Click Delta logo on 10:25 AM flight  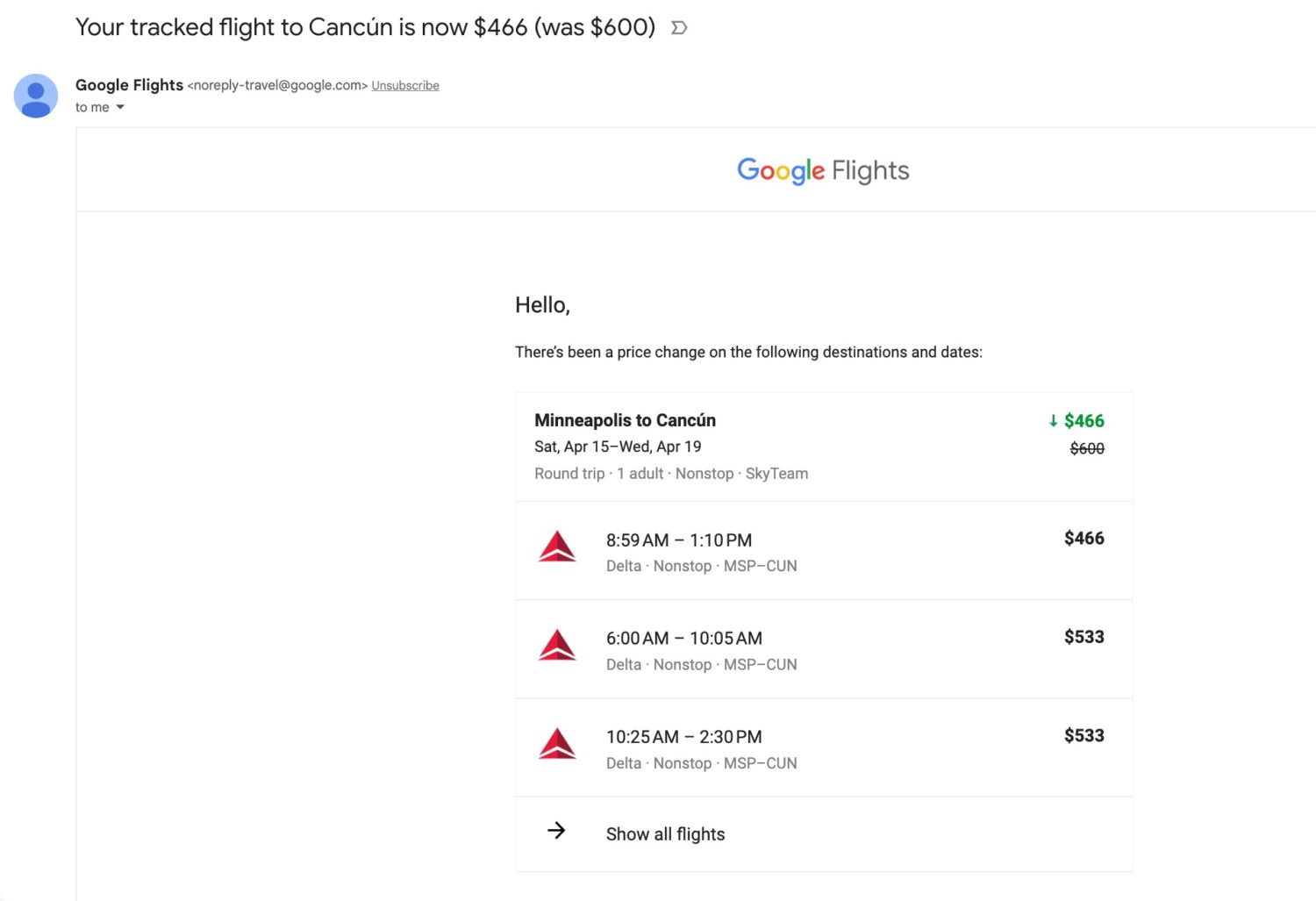[557, 744]
